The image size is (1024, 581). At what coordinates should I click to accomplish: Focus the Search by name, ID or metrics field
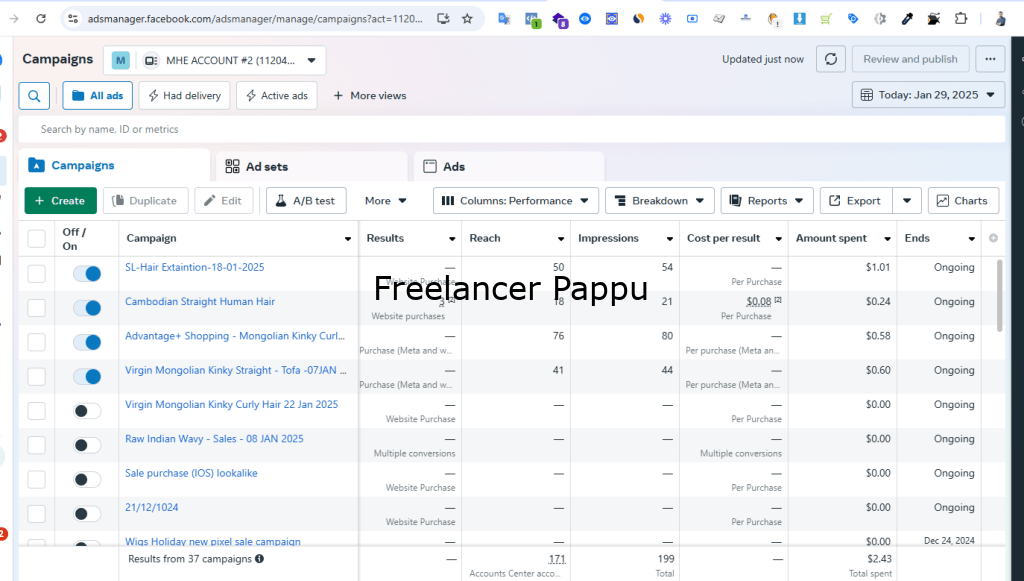[x=511, y=129]
